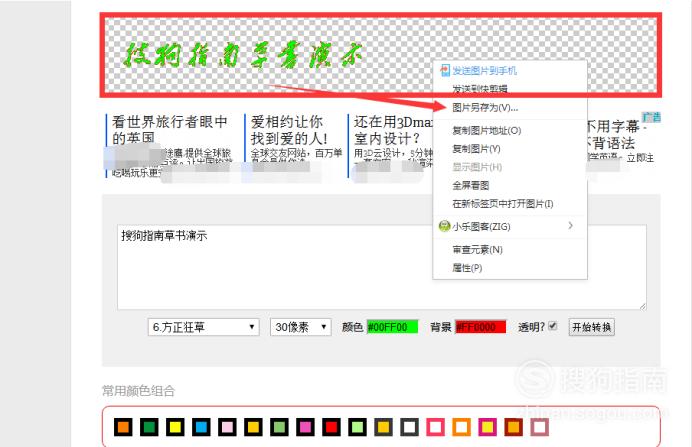Click the 开始转换 button

click(591, 327)
